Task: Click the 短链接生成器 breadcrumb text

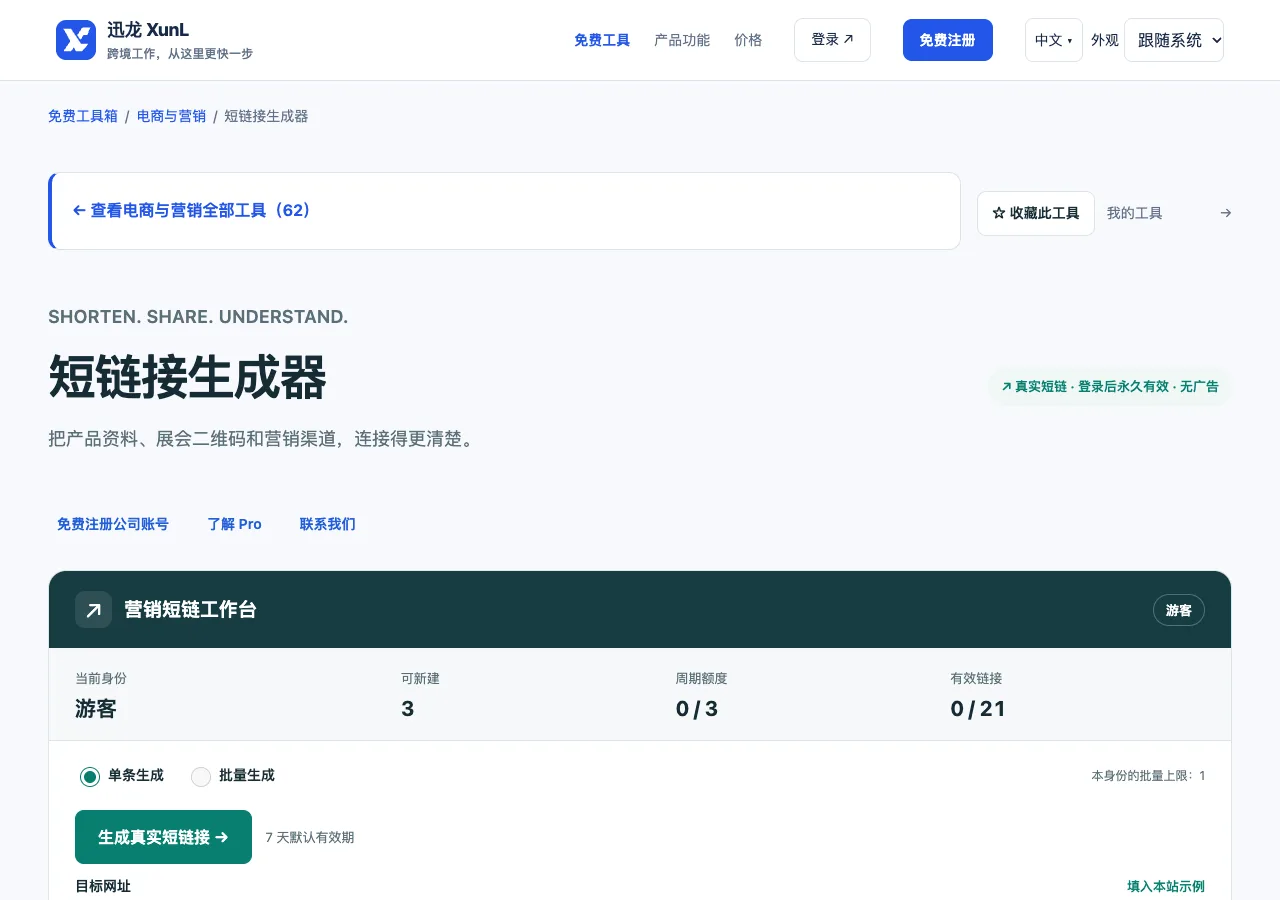Action: (266, 116)
